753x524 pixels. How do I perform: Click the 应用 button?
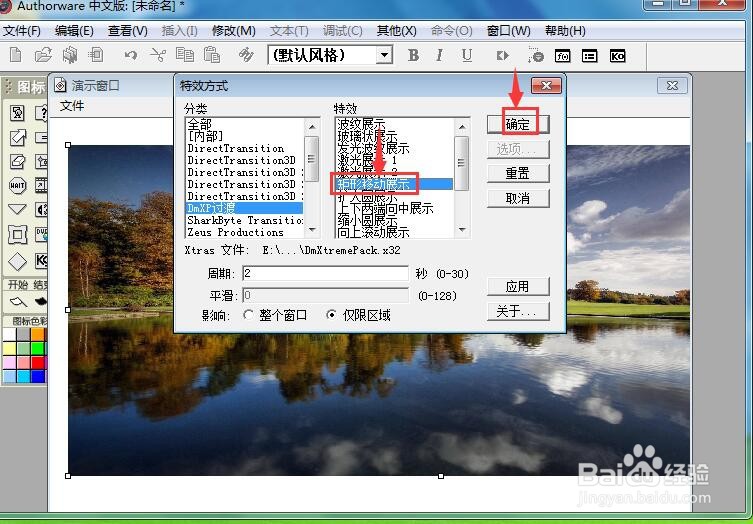point(518,286)
